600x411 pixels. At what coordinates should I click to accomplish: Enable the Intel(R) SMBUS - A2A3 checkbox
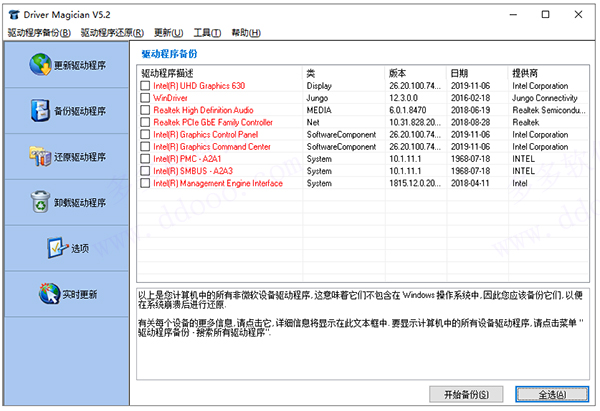[145, 171]
